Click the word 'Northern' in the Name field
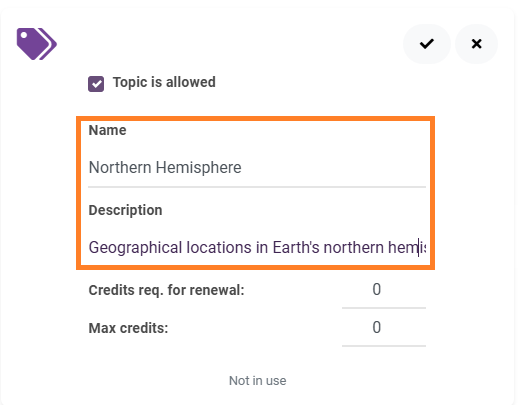 click(120, 167)
